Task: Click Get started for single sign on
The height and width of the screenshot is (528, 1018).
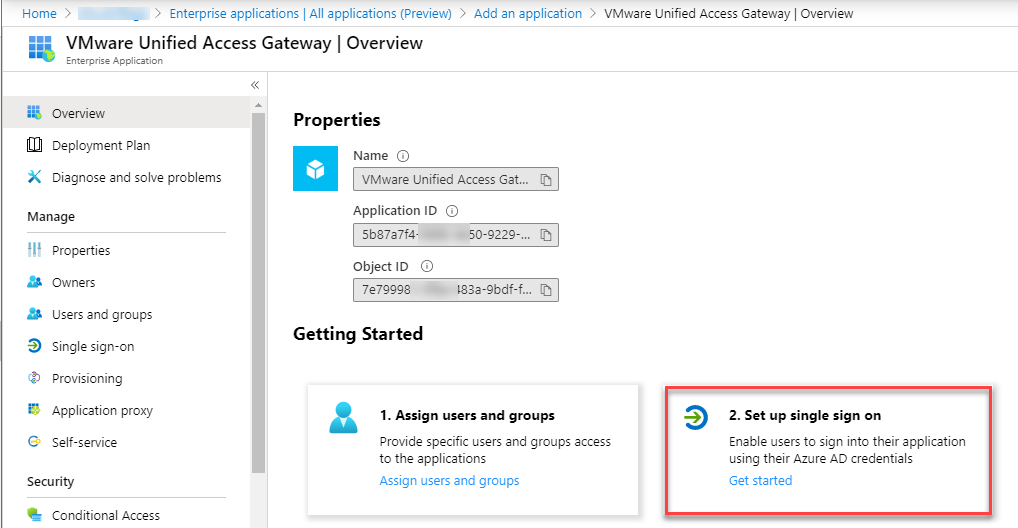Action: [x=760, y=481]
